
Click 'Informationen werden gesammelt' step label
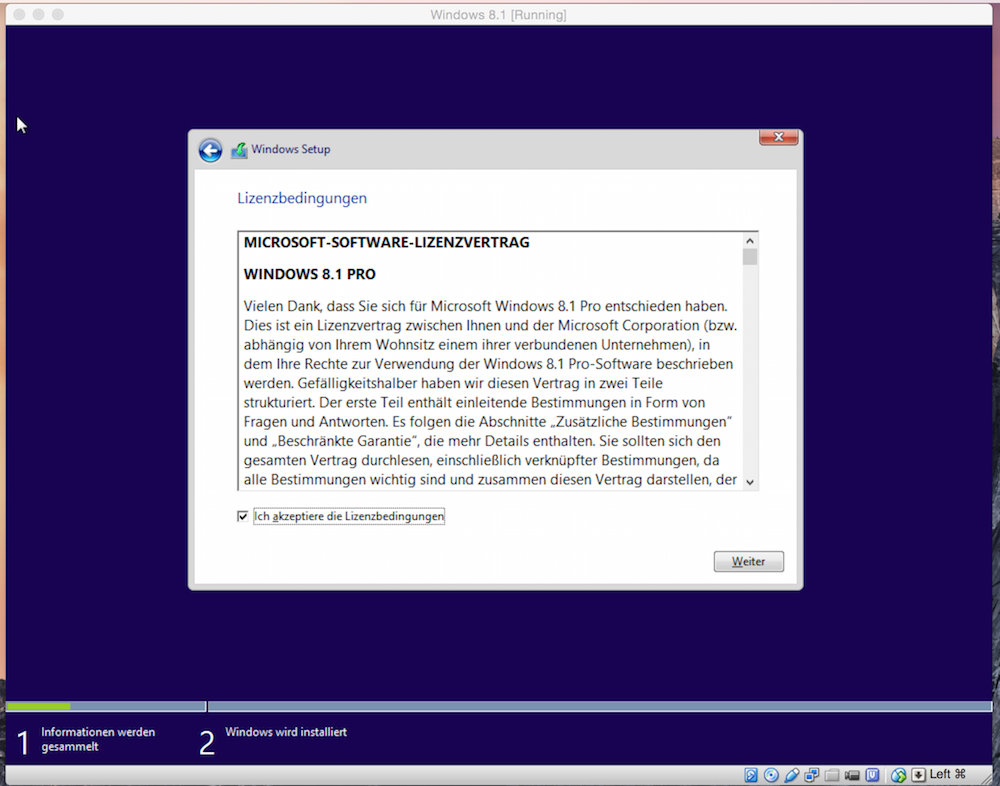click(98, 739)
